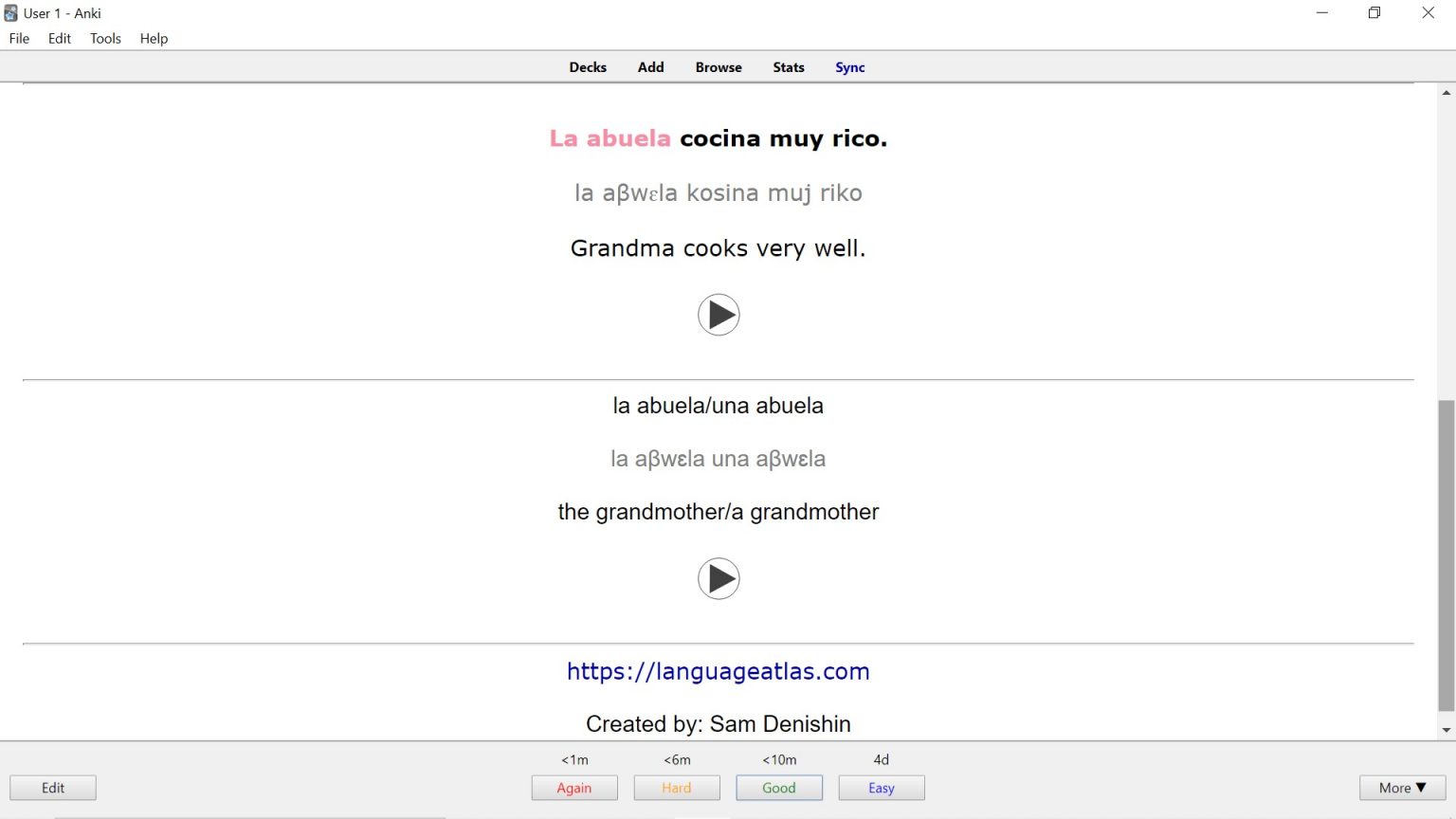
Task: Open the card Browser
Action: (x=718, y=66)
